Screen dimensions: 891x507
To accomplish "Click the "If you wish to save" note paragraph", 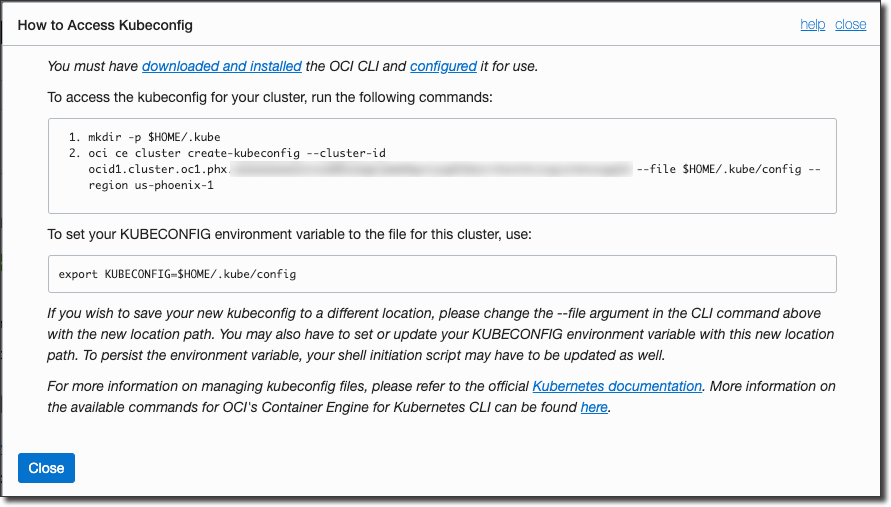I will point(440,334).
